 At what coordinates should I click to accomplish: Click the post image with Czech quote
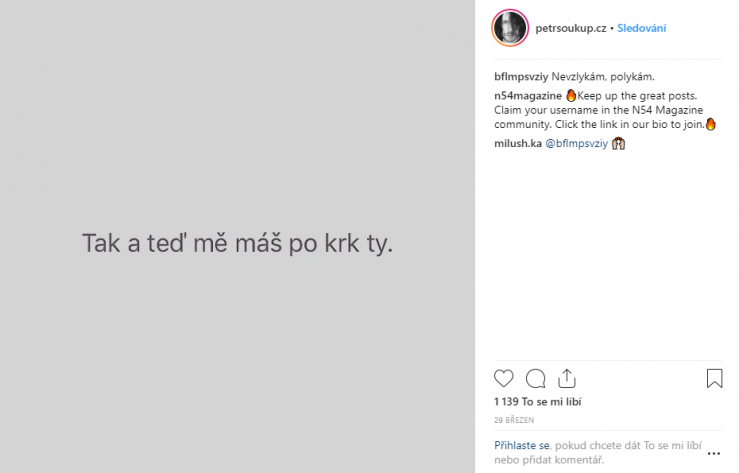coord(237,236)
